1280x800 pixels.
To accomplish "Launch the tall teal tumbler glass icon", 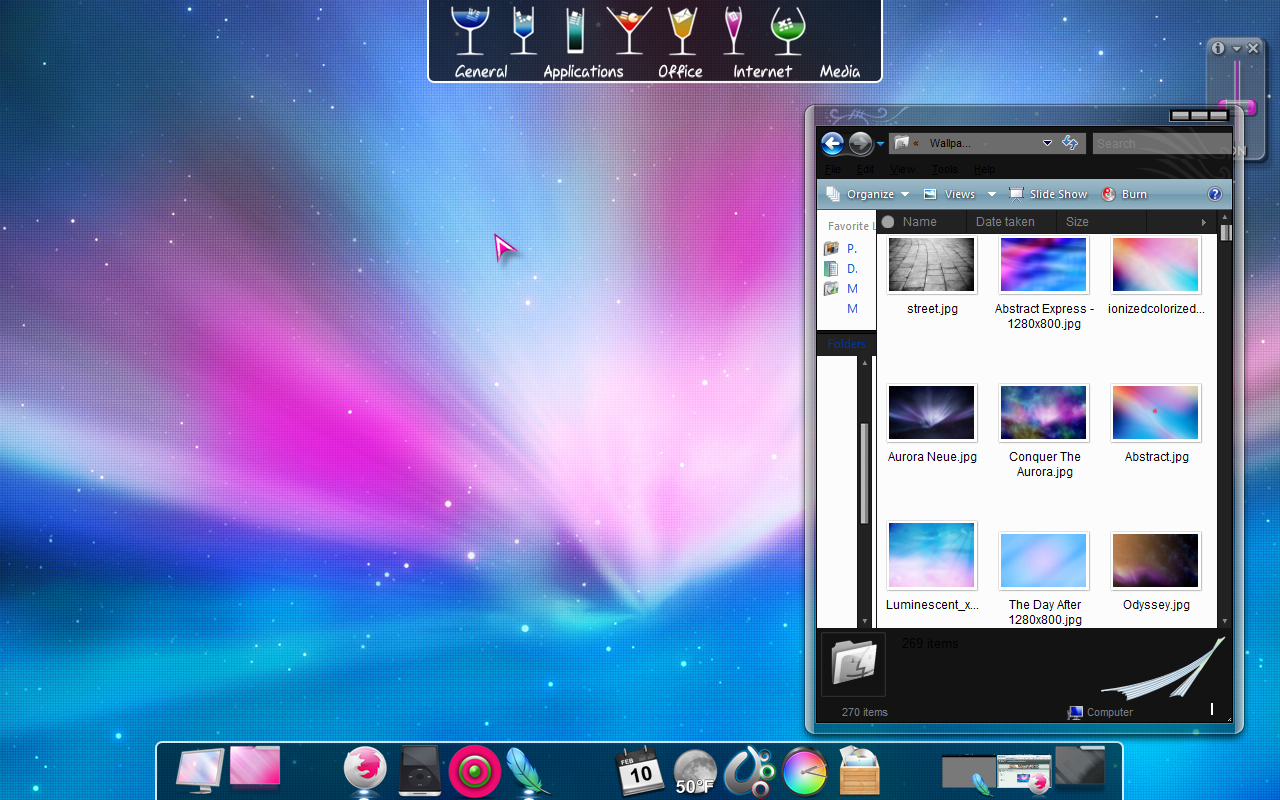I will [575, 30].
